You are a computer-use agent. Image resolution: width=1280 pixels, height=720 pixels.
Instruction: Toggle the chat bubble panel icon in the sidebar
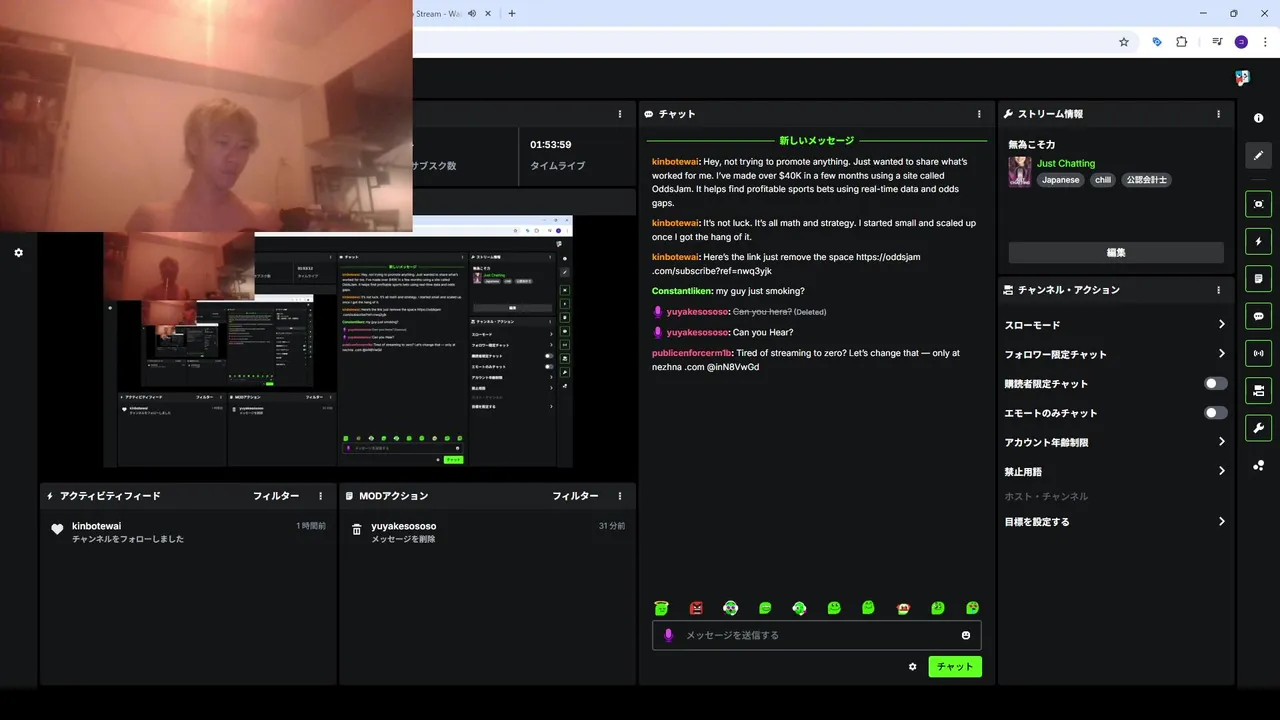point(1258,316)
